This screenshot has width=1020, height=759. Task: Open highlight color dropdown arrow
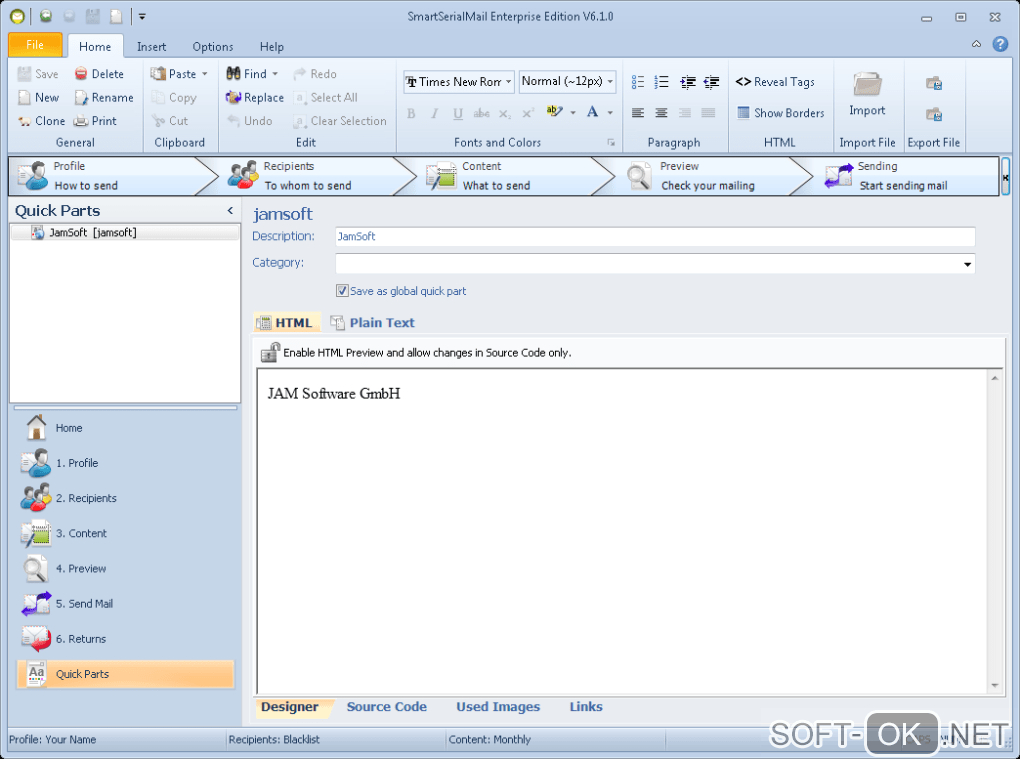tap(573, 113)
